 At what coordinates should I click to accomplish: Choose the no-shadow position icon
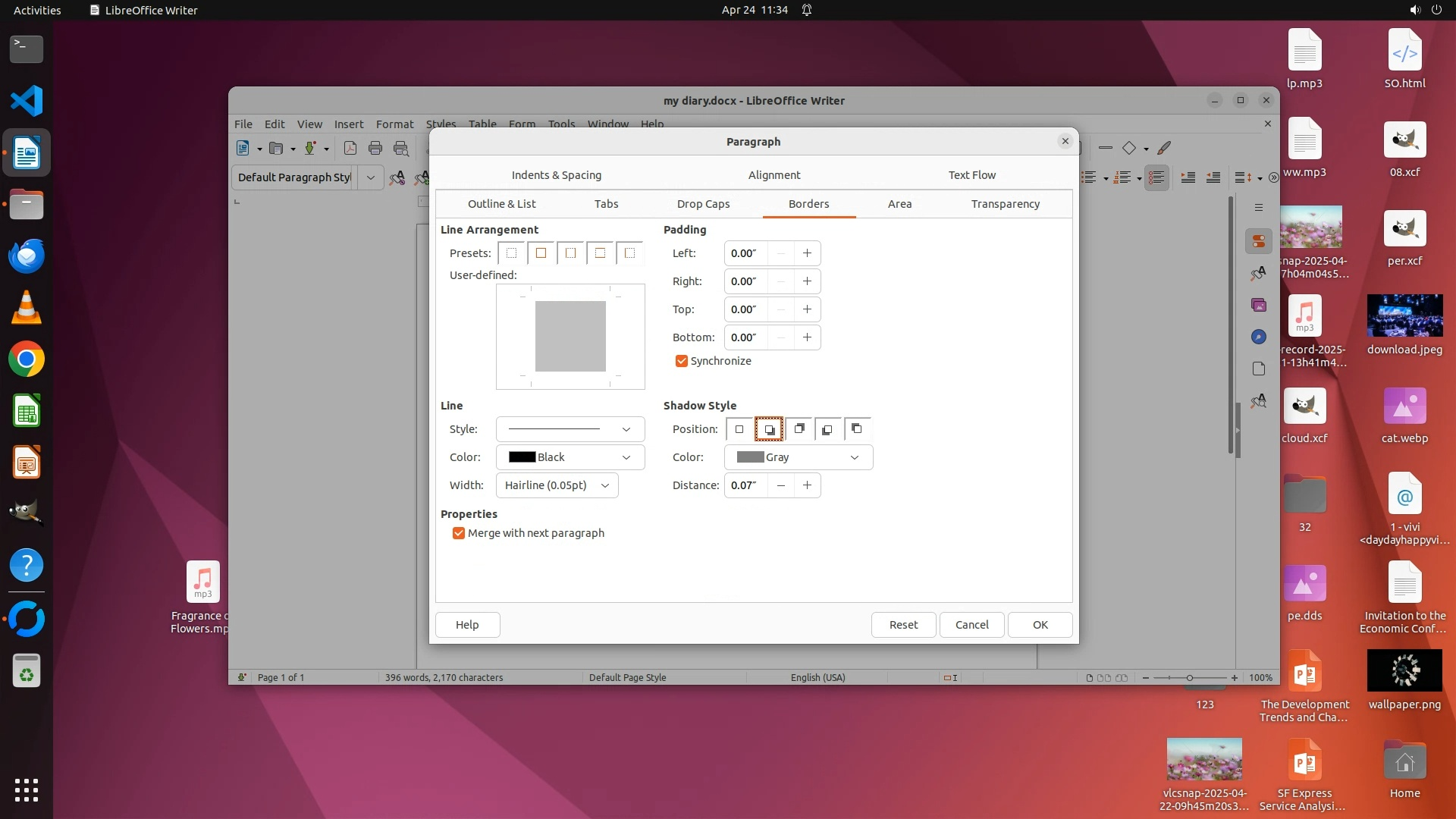click(739, 429)
